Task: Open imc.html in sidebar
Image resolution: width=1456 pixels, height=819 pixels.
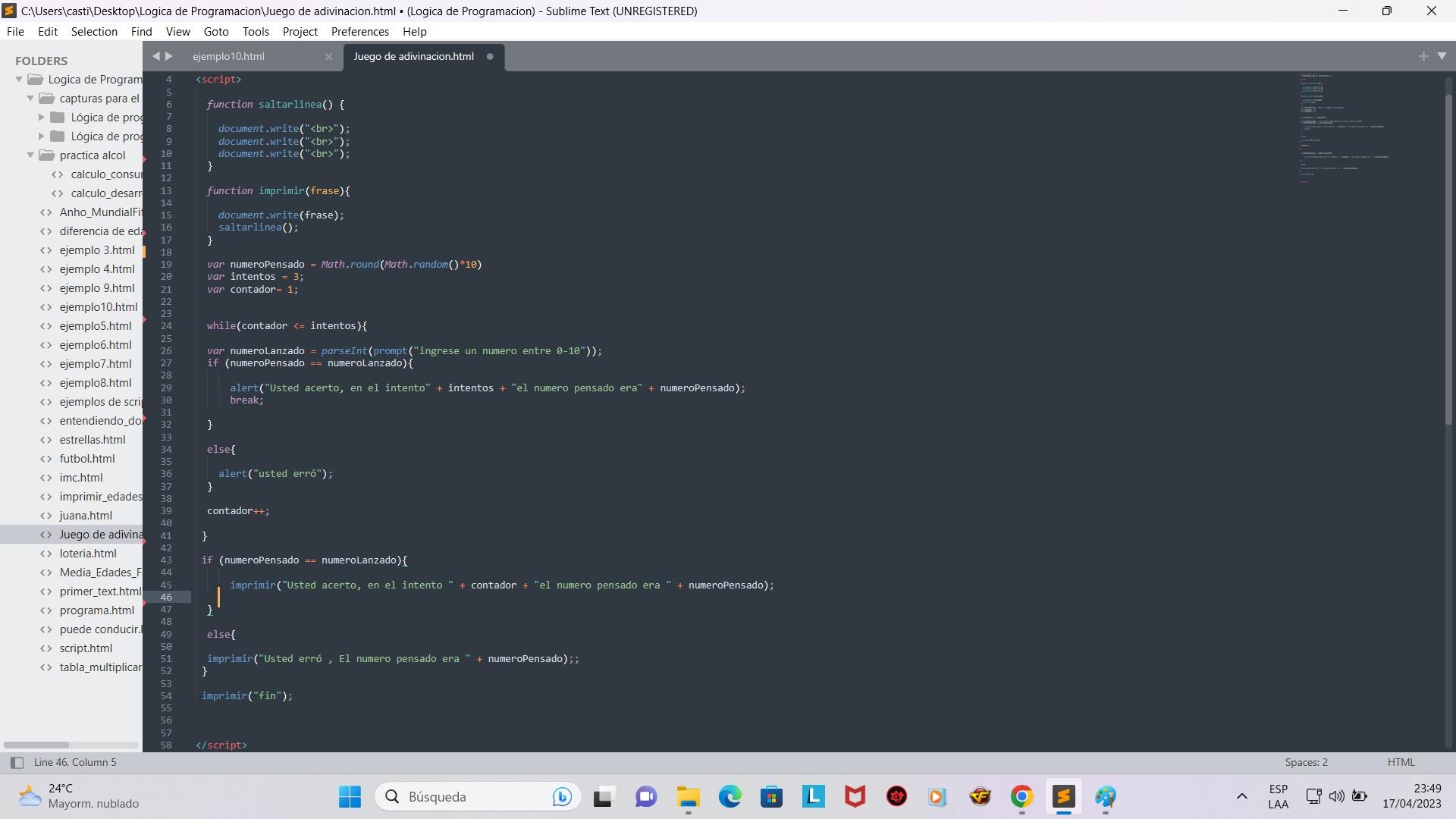Action: pyautogui.click(x=81, y=477)
